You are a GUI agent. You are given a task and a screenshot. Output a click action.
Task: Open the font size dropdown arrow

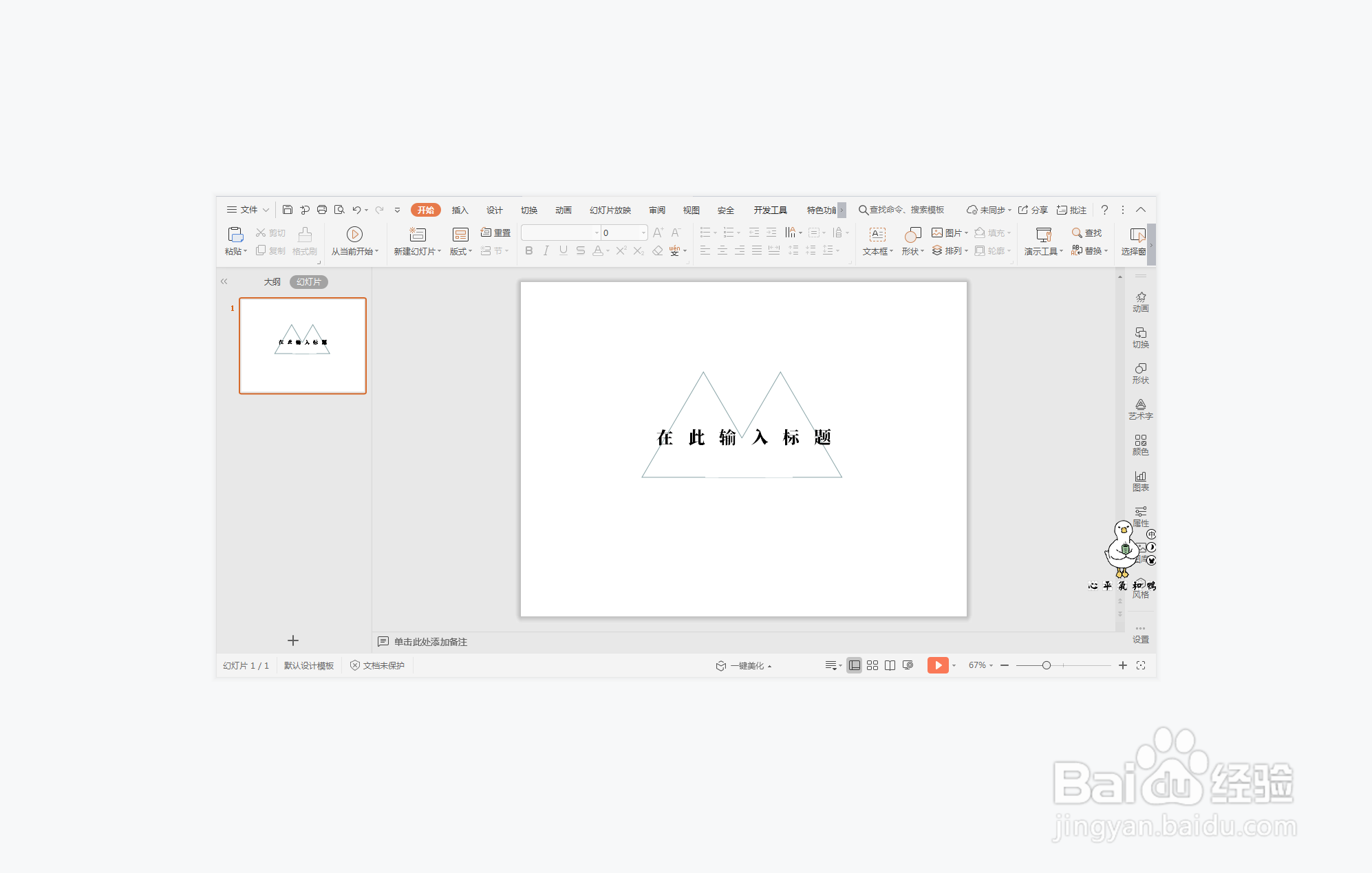[x=643, y=233]
